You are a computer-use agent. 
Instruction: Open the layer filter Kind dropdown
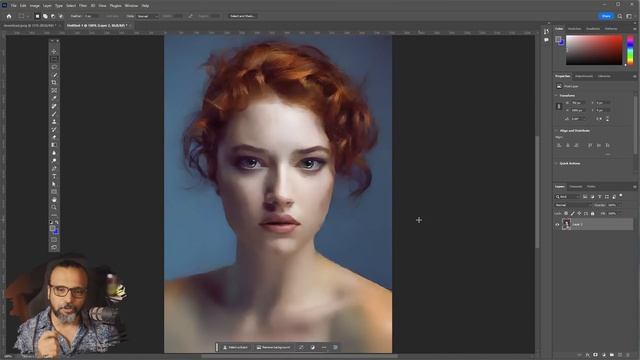[567, 197]
